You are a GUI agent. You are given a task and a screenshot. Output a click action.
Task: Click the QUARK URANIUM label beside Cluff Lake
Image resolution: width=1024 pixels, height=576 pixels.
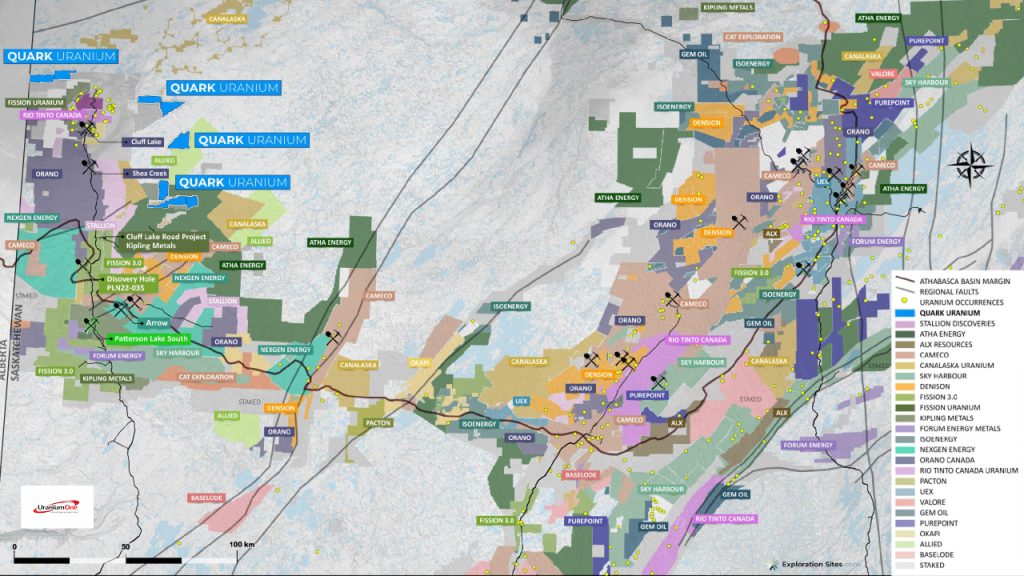(252, 140)
